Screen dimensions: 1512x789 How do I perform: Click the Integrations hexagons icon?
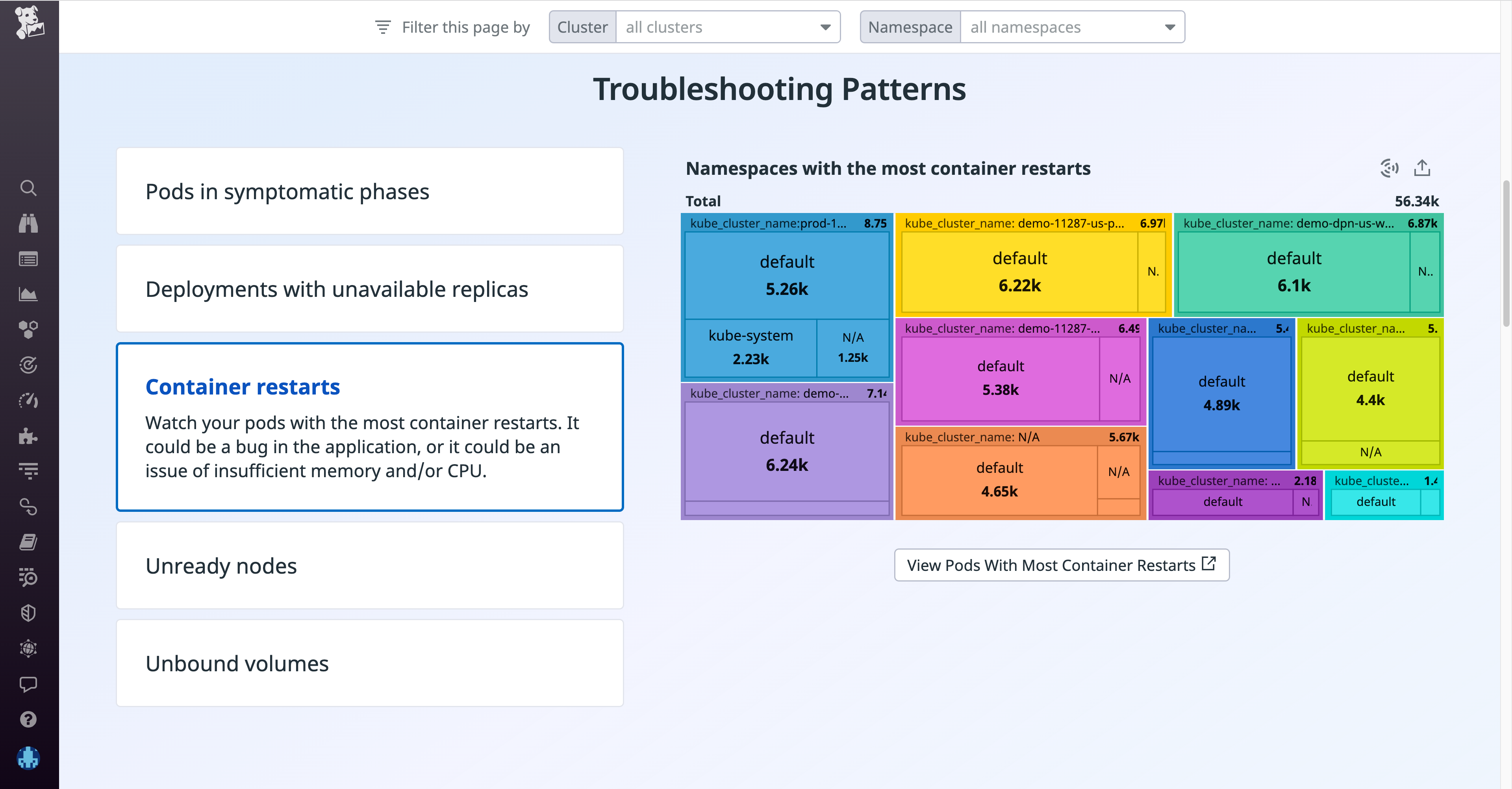click(29, 329)
